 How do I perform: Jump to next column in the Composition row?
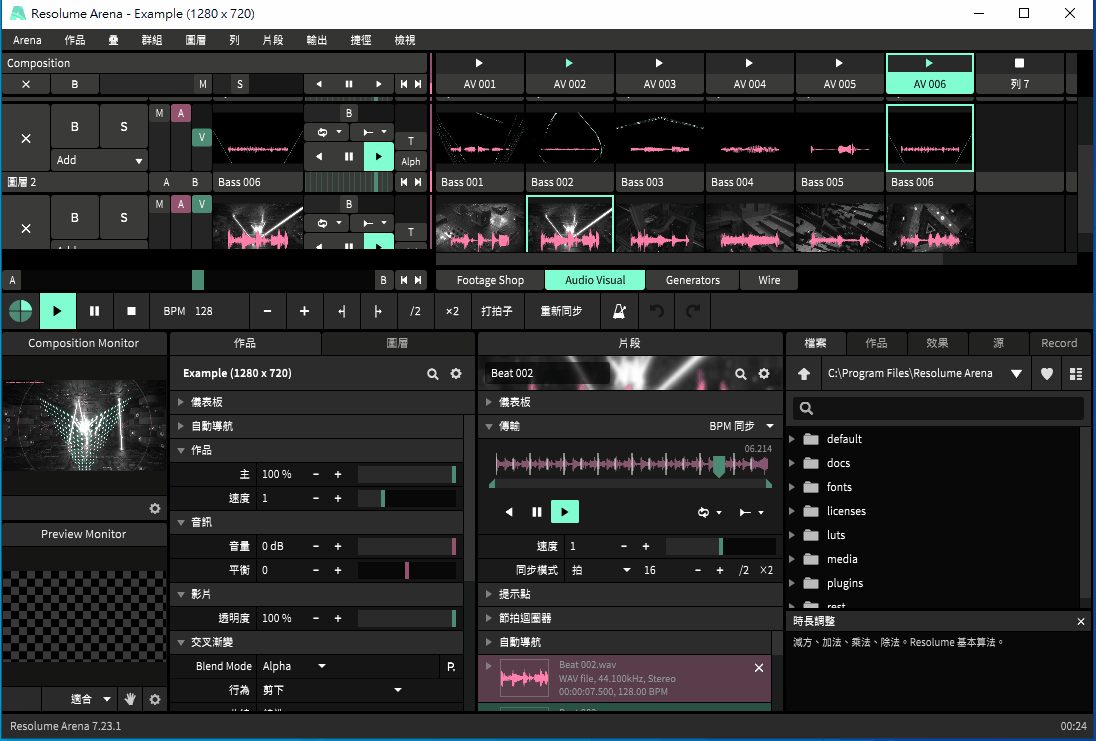418,84
